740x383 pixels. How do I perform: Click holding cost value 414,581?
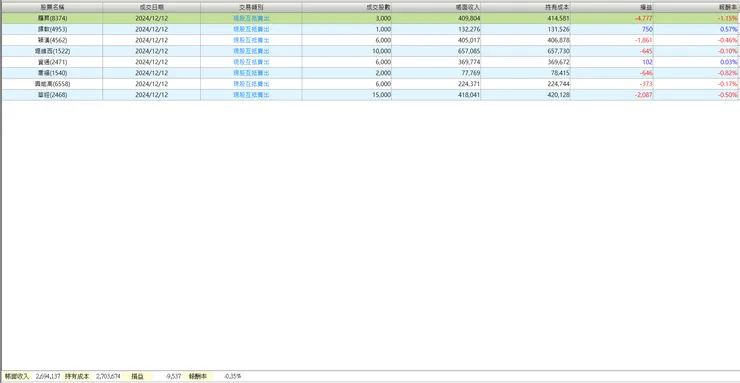point(559,18)
